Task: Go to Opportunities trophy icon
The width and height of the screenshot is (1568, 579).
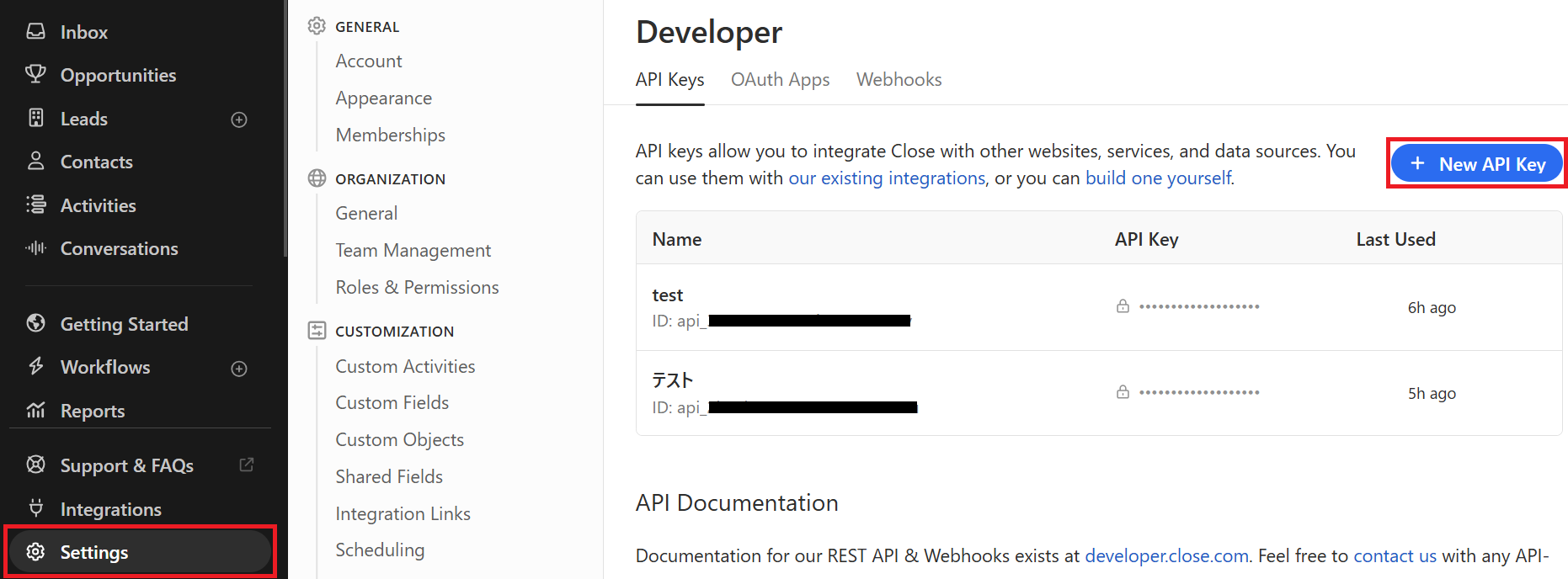Action: 35,74
